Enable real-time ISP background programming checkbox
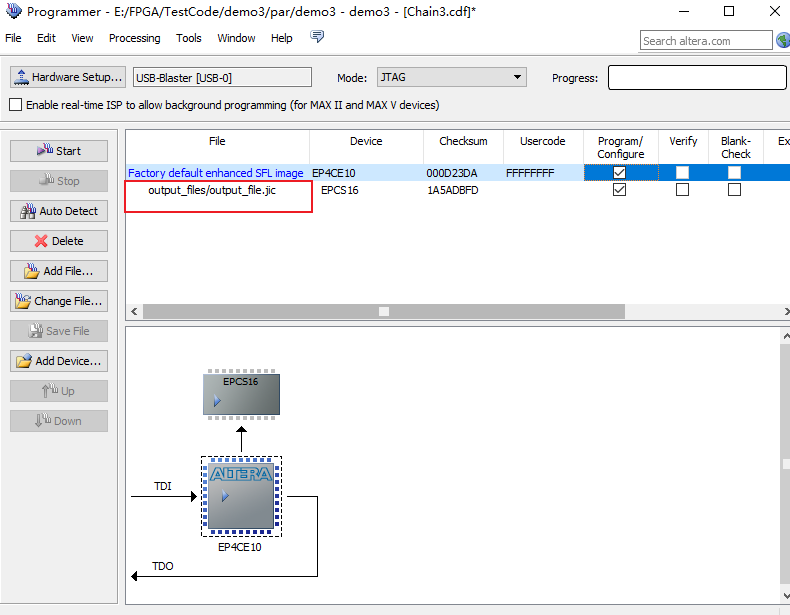 (16, 105)
